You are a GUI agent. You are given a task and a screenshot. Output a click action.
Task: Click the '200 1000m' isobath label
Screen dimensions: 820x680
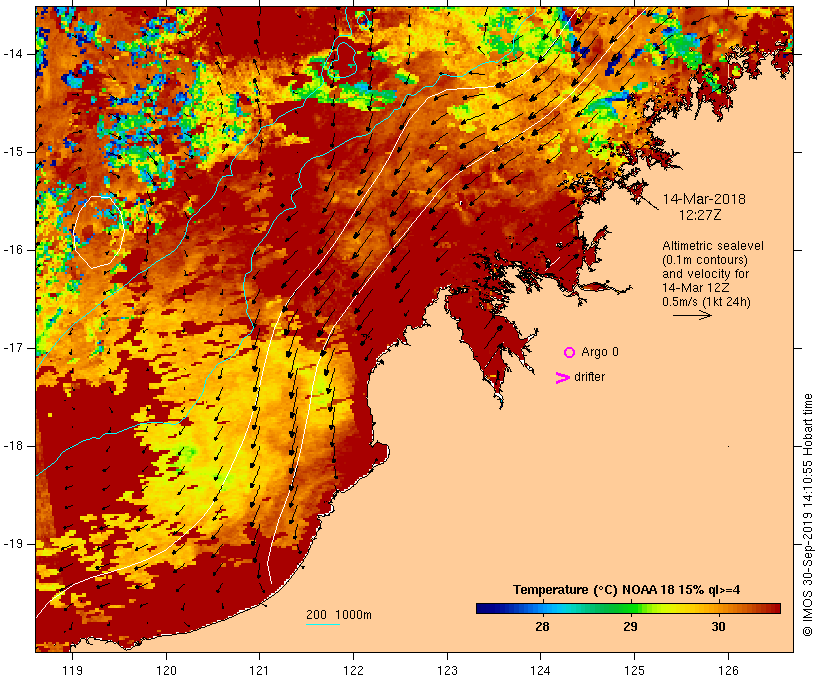[339, 615]
